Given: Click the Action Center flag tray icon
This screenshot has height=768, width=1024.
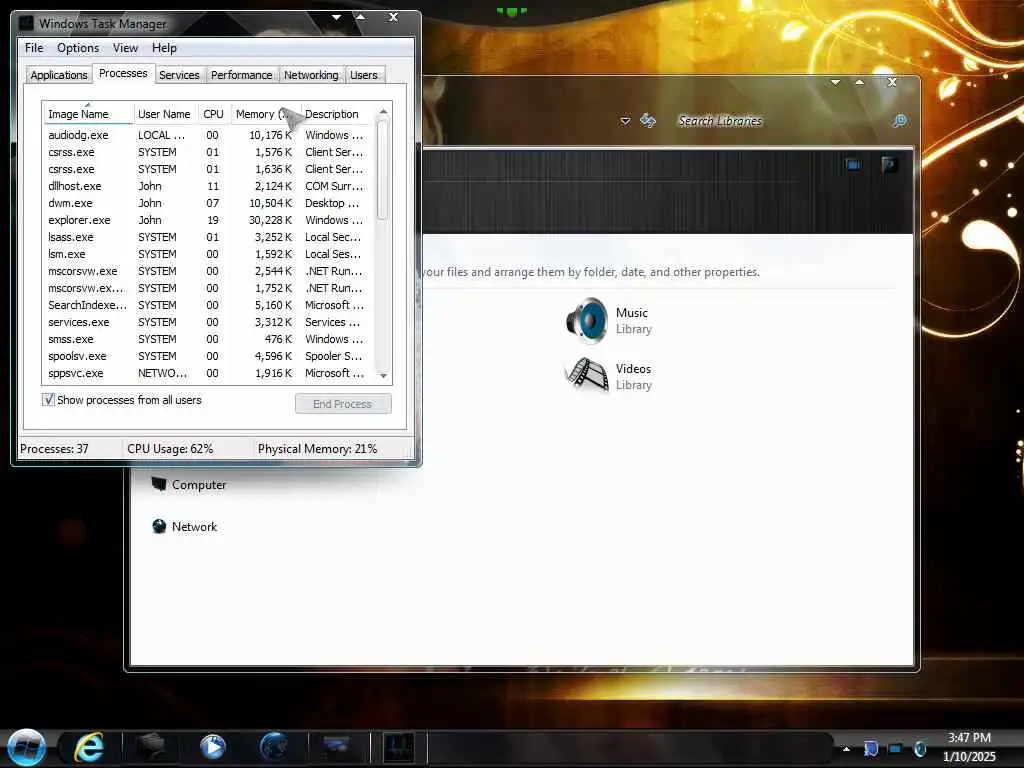Looking at the screenshot, I should pos(871,748).
